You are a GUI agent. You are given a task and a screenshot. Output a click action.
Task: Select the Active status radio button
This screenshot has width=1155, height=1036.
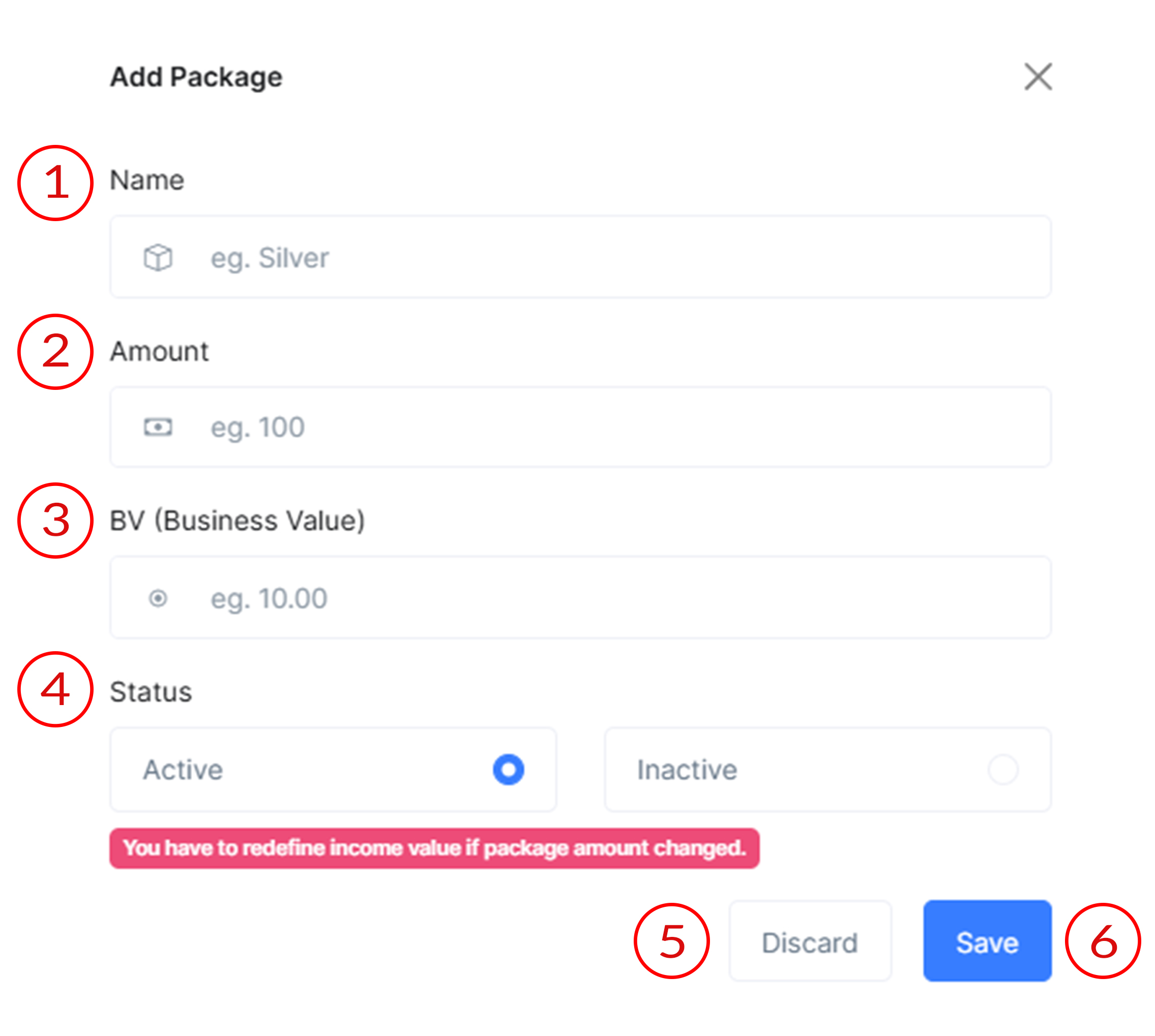(x=508, y=770)
